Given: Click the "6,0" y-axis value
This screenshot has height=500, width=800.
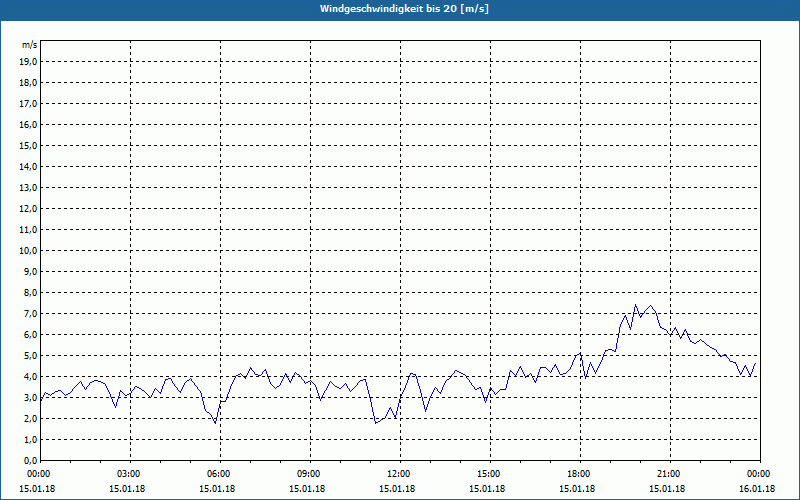Looking at the screenshot, I should click(30, 335).
